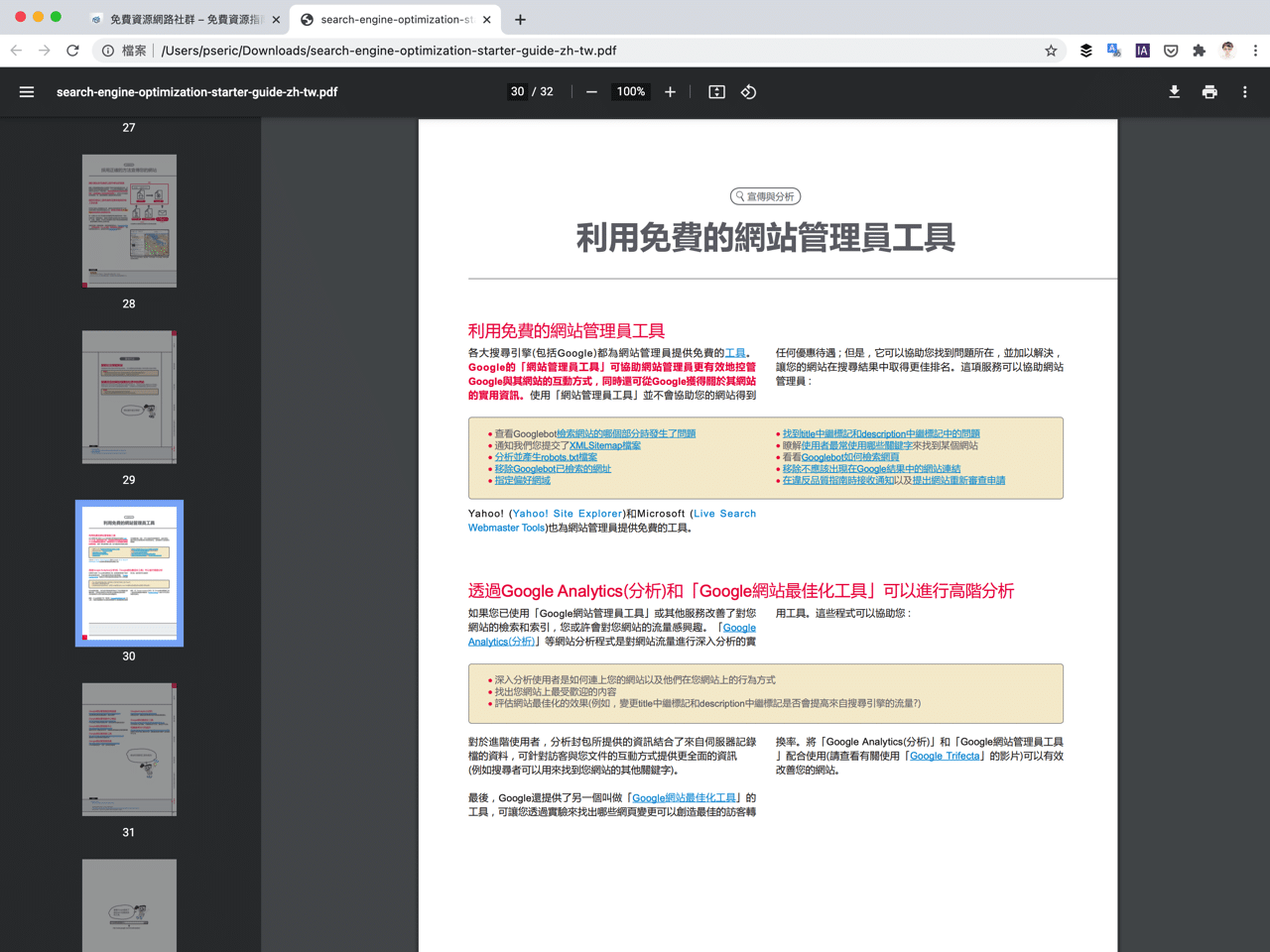Reload the page
1270x952 pixels.
(x=72, y=51)
